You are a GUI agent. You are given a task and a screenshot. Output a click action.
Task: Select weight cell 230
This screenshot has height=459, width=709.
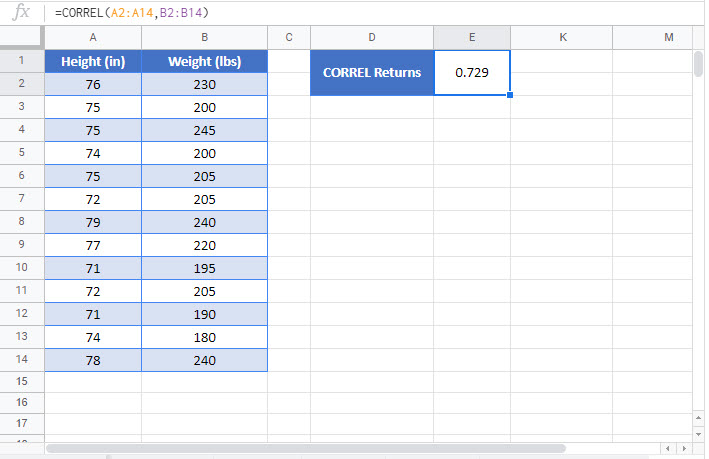click(204, 84)
